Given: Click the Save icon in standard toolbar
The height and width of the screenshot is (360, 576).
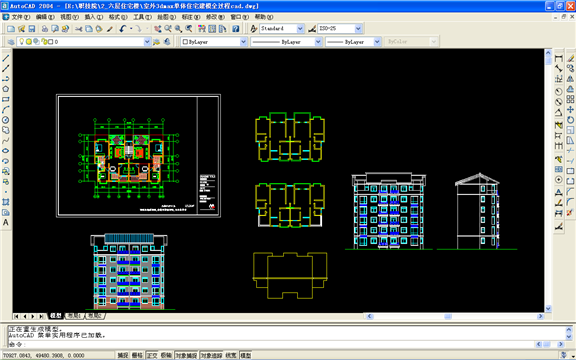Looking at the screenshot, I should point(32,29).
